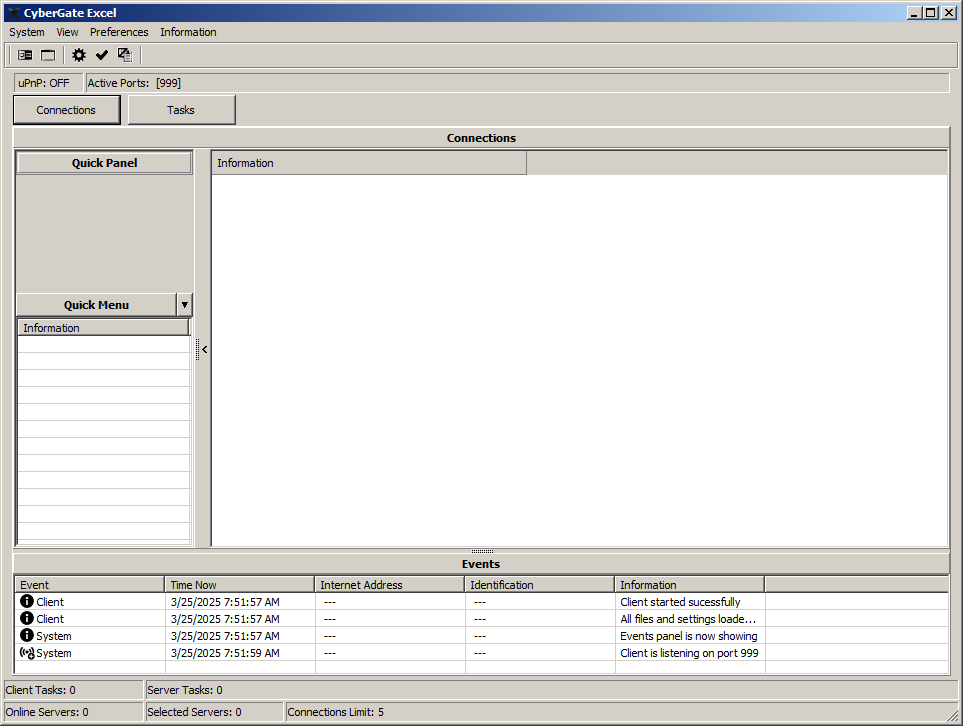Viewport: 963px width, 726px height.
Task: Click the list-panel icon in the toolbar
Action: pos(25,55)
